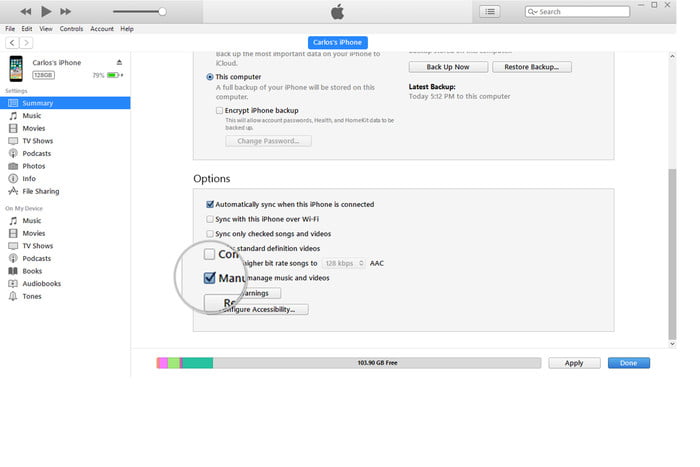700x467 pixels.
Task: Click the Apply button
Action: tap(573, 363)
